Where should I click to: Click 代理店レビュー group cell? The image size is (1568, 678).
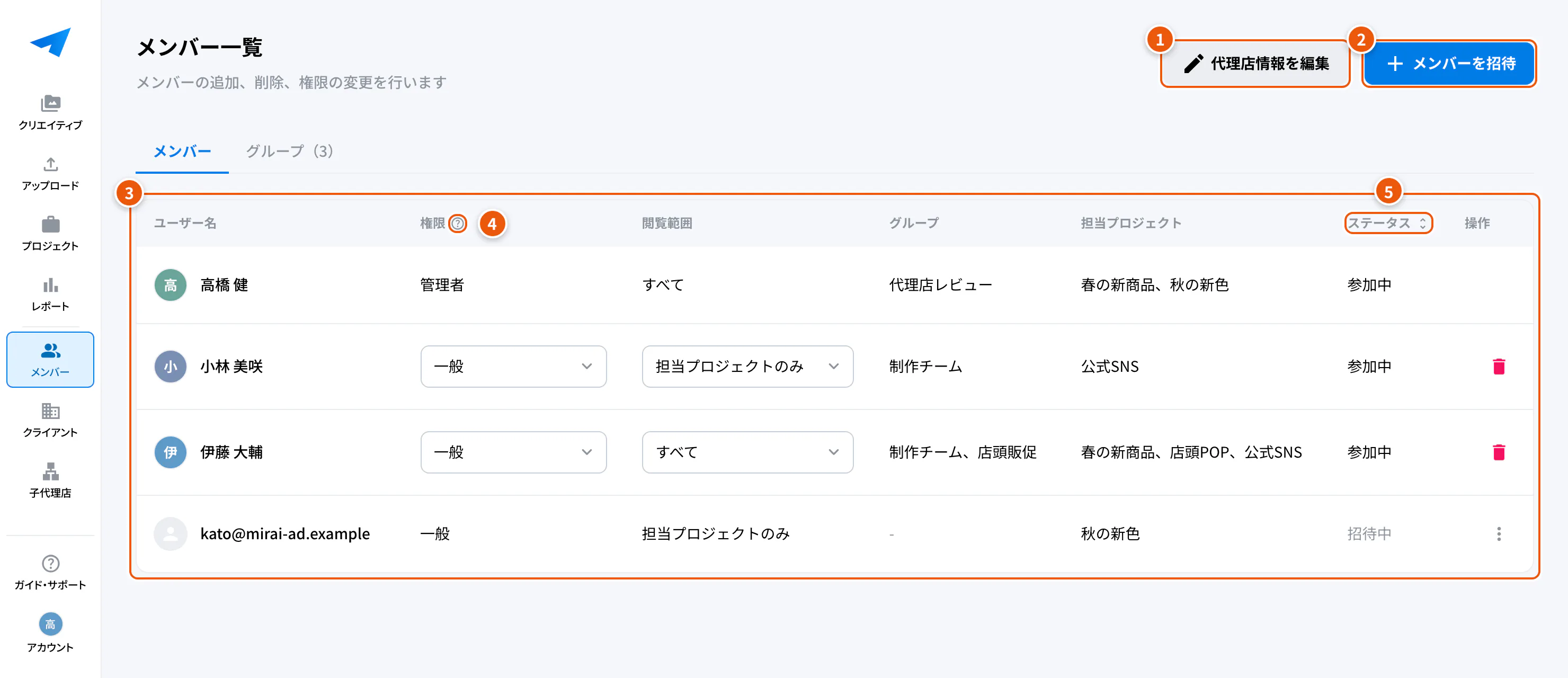940,285
